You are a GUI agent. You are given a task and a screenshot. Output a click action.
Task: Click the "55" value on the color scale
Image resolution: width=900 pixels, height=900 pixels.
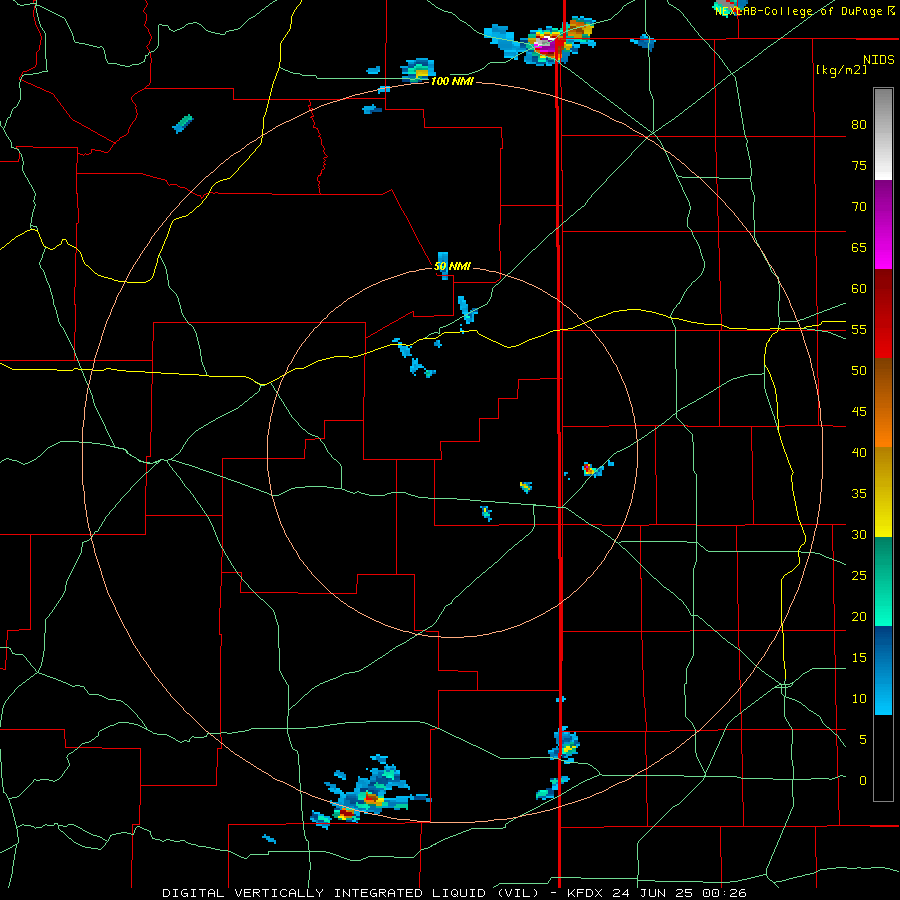[x=859, y=329]
